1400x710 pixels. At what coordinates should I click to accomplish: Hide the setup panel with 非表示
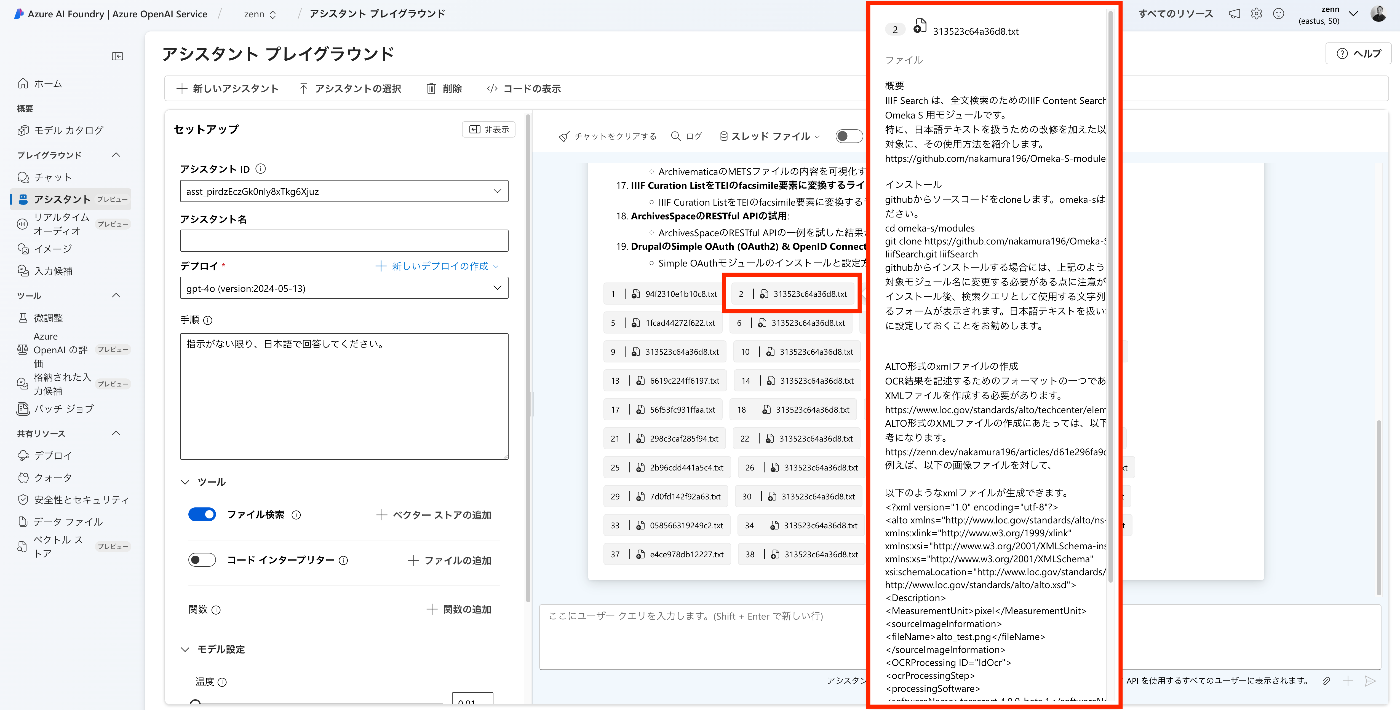(x=489, y=129)
